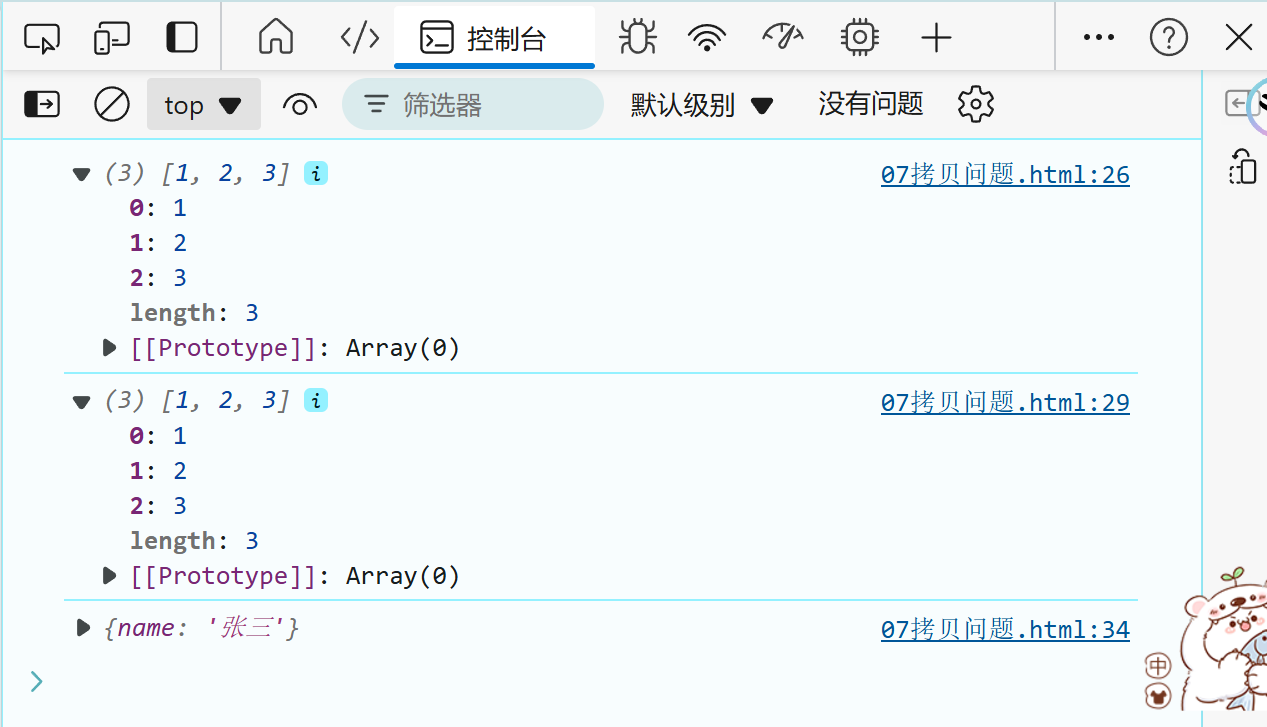The width and height of the screenshot is (1267, 727).
Task: Open the Performance gauge icon tab
Action: tap(783, 38)
